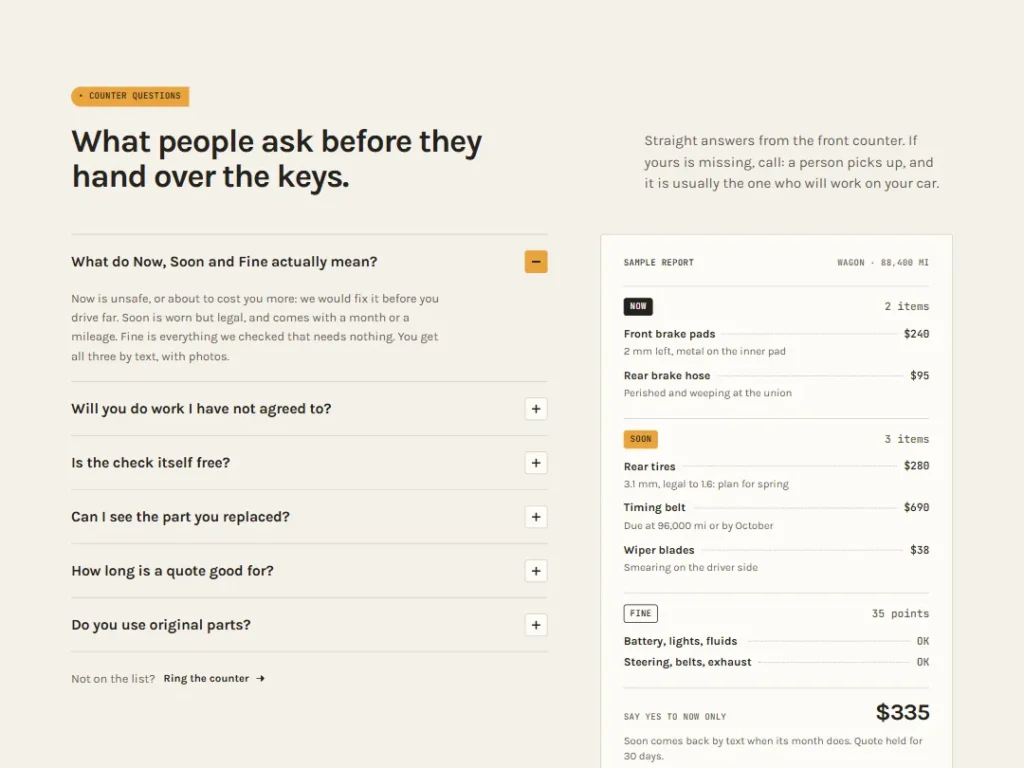This screenshot has height=768, width=1024.
Task: Click the 'Ring the counter' link
Action: pyautogui.click(x=214, y=679)
